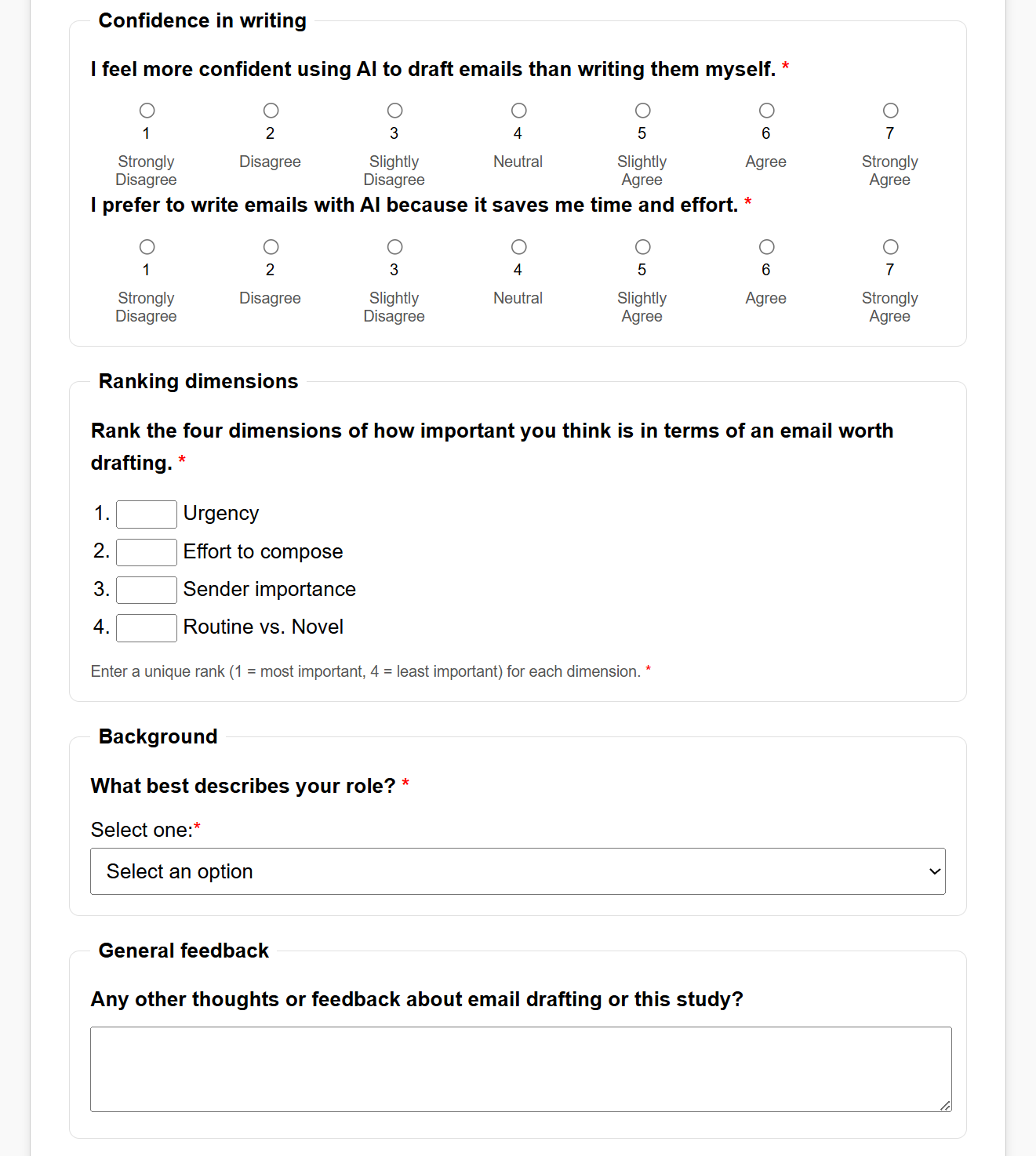This screenshot has width=1036, height=1156.
Task: Select 1 Strongly Disagree for AI confidence question
Action: (147, 111)
